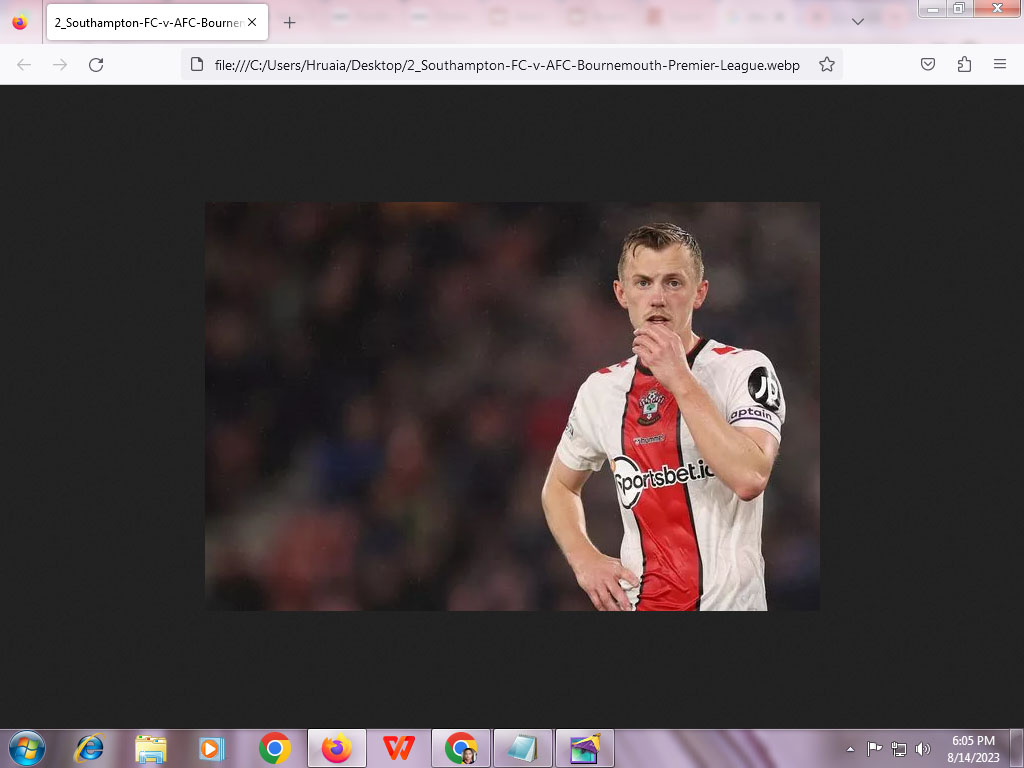Open the Extensions puzzle icon
The height and width of the screenshot is (768, 1024).
point(964,65)
